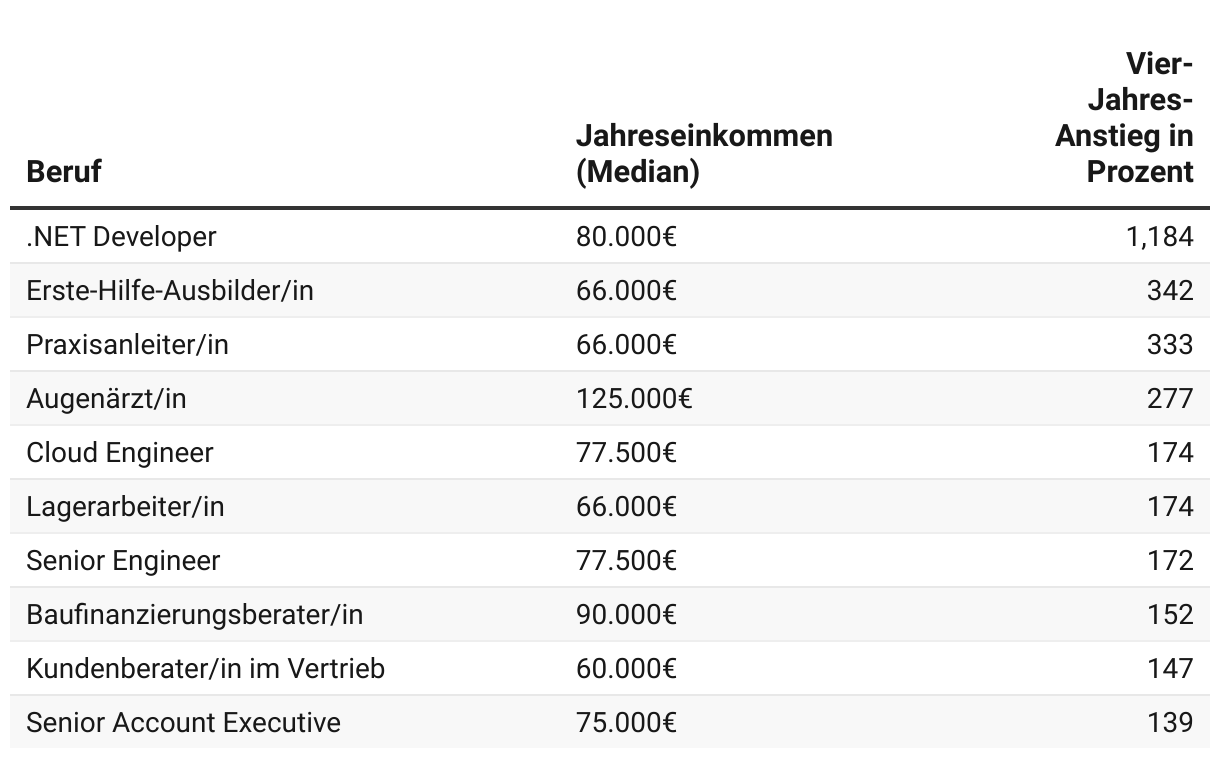Image resolution: width=1220 pixels, height=758 pixels.
Task: Select the Lagerarbeiter/in job cell
Action: coord(125,506)
